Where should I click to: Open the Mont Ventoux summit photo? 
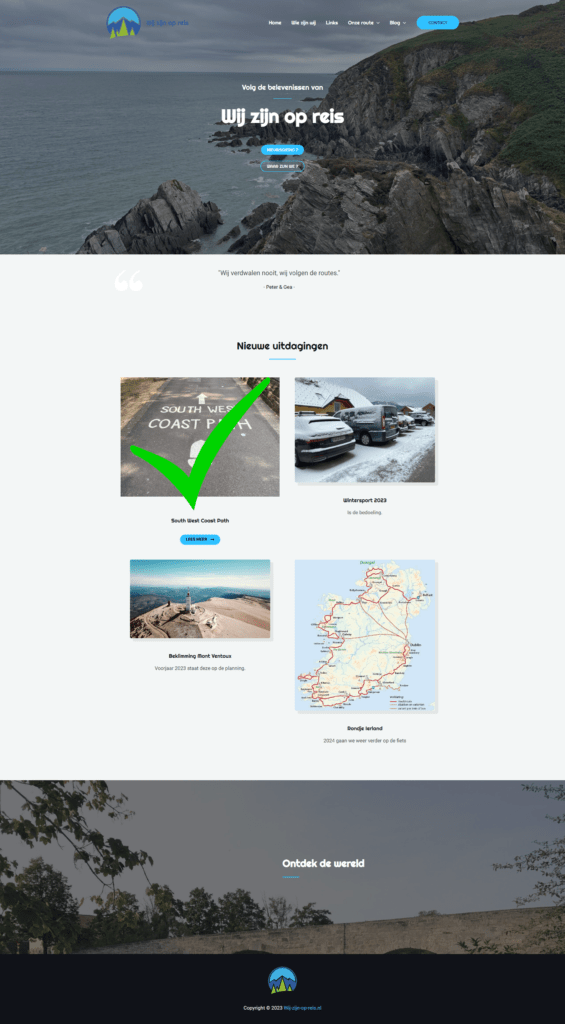point(200,599)
